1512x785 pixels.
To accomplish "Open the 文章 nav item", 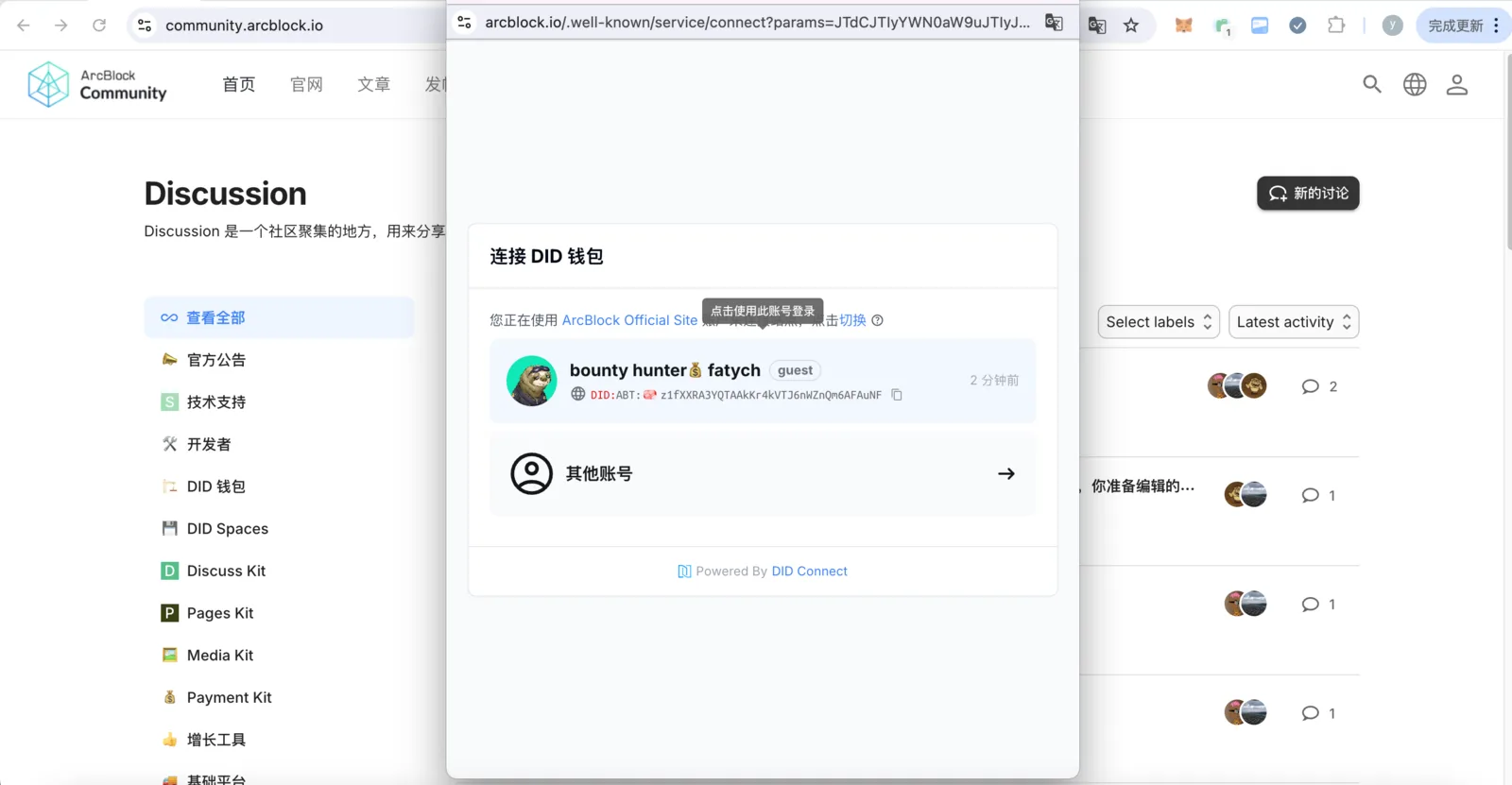I will click(x=373, y=85).
